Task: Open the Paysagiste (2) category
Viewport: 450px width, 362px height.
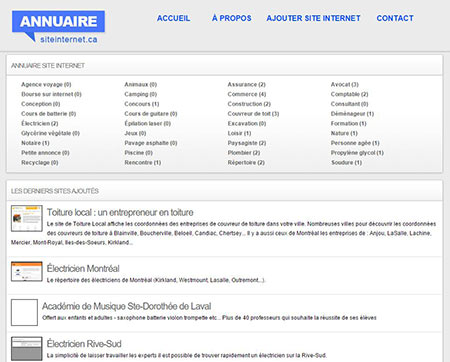Action: pyautogui.click(x=247, y=143)
